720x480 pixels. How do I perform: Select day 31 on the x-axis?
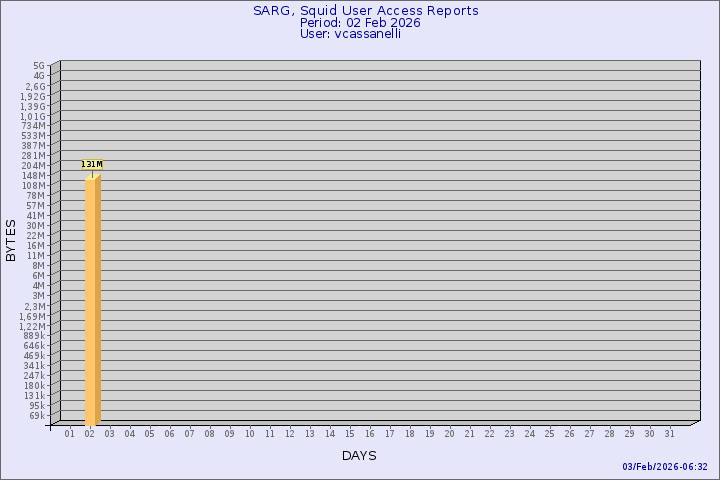point(669,434)
